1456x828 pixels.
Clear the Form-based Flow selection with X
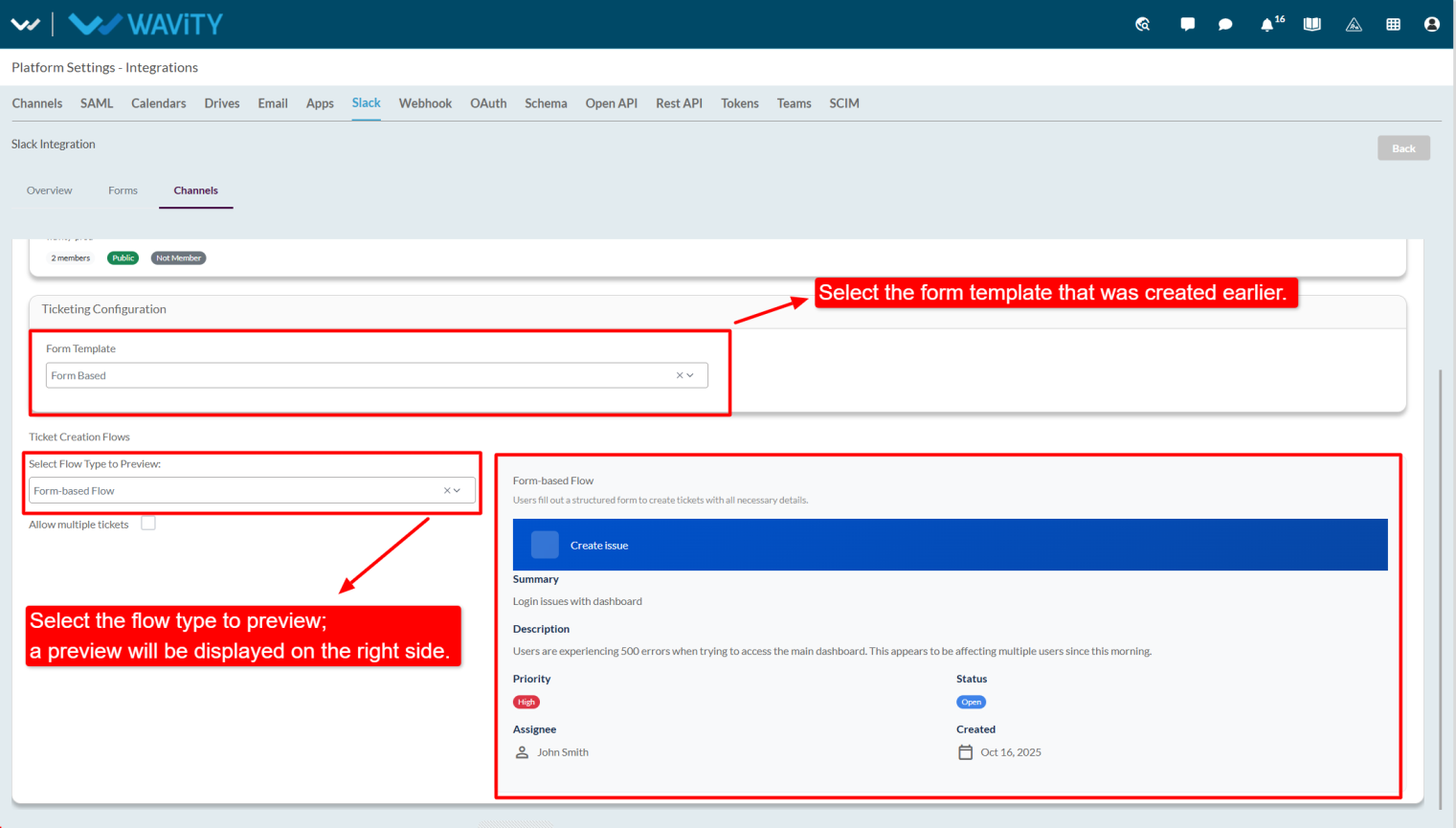447,490
